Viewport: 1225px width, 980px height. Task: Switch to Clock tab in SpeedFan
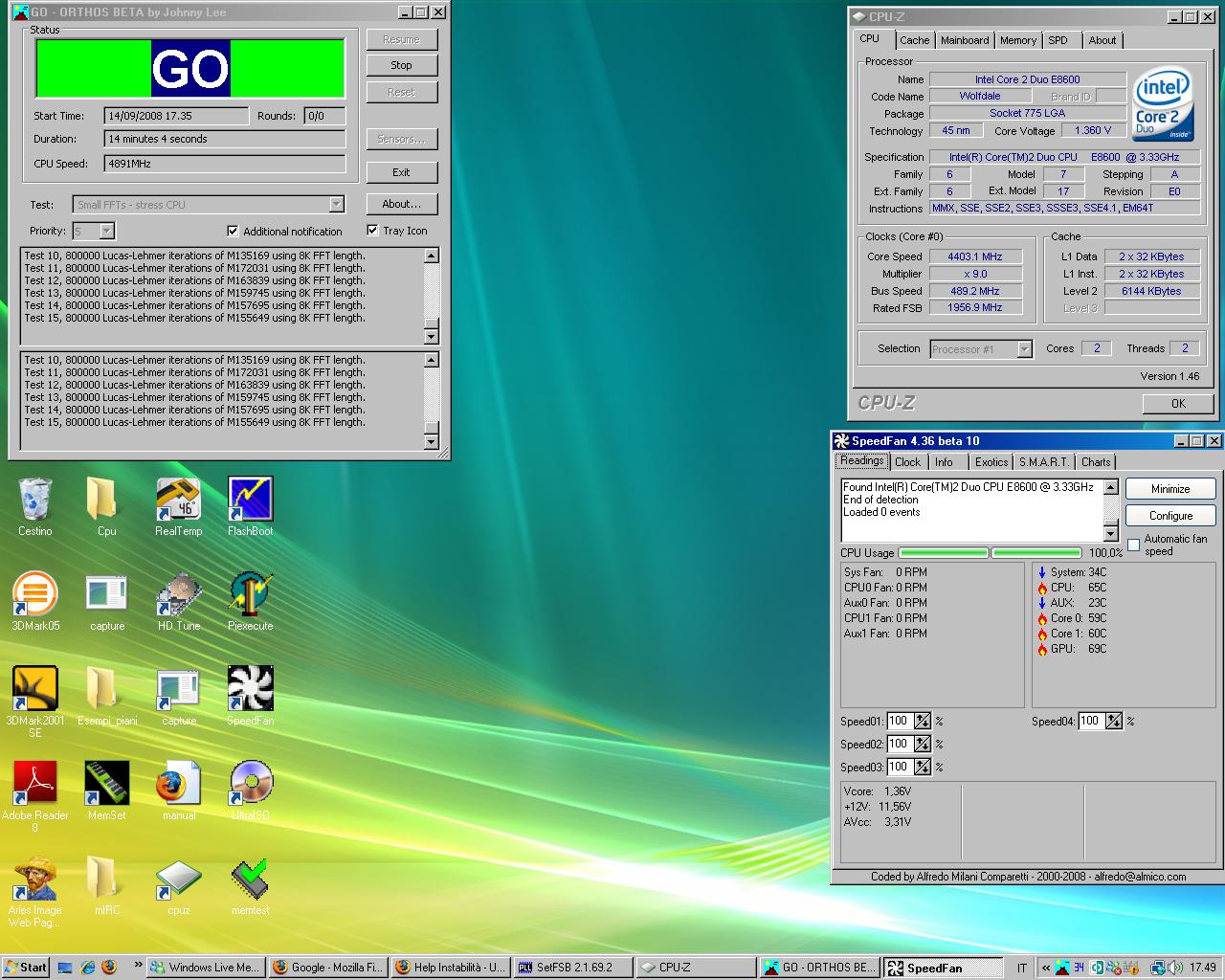pyautogui.click(x=907, y=461)
